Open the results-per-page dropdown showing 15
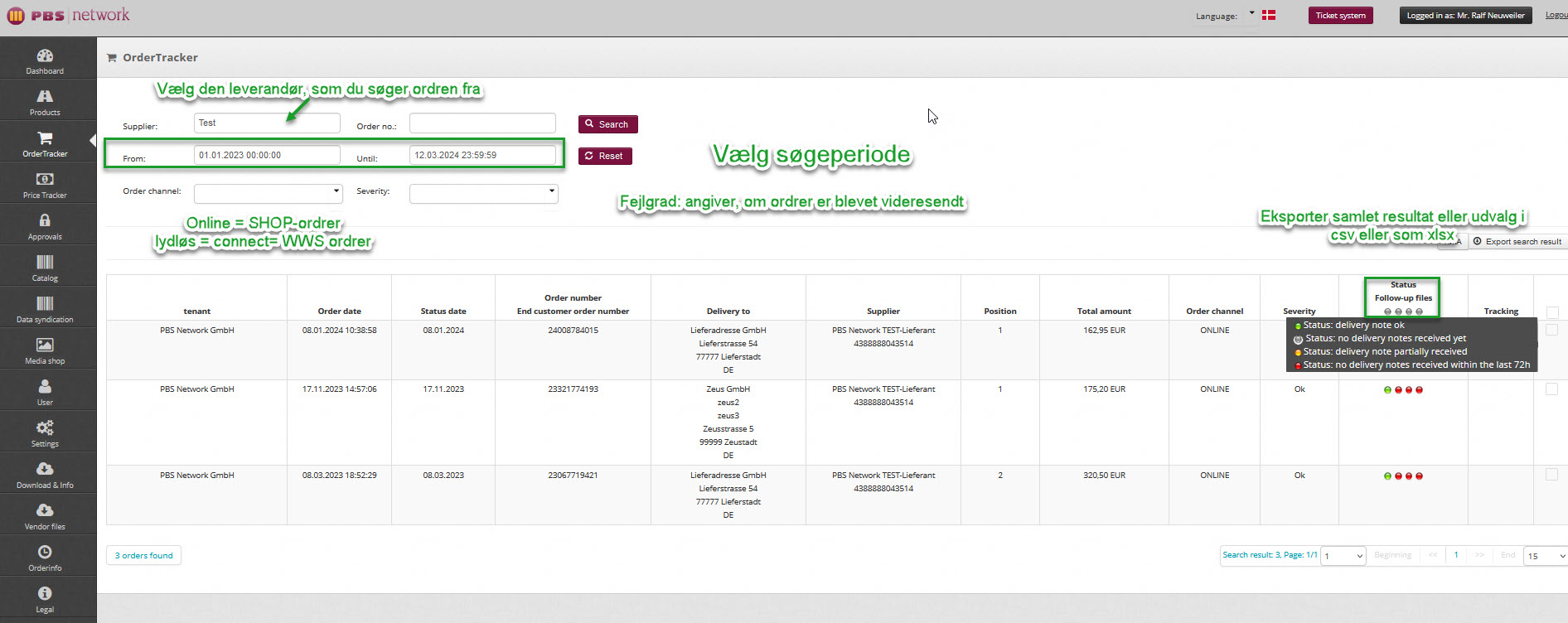This screenshot has height=623, width=1568. point(1546,556)
